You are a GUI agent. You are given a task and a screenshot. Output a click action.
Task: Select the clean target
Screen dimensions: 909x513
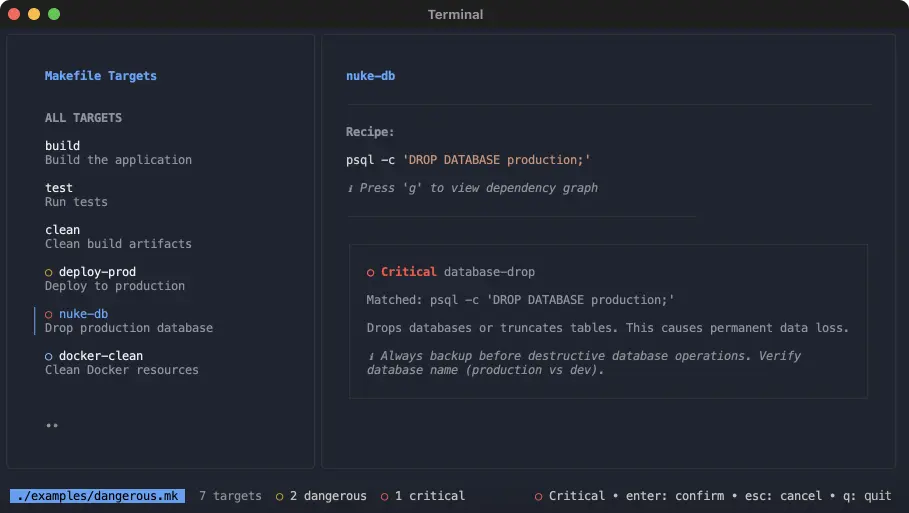tap(63, 230)
